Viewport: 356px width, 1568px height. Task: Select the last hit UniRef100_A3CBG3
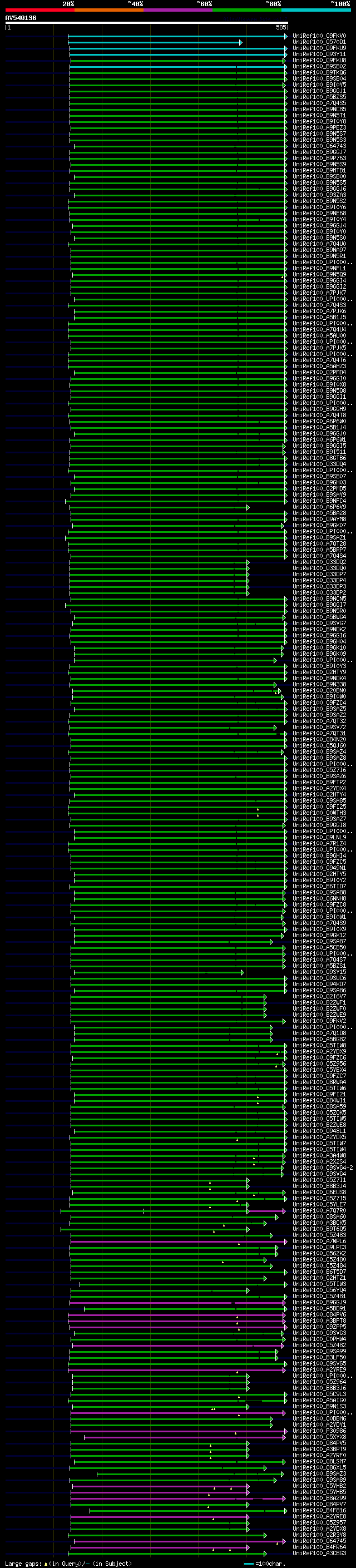pyautogui.click(x=319, y=1554)
